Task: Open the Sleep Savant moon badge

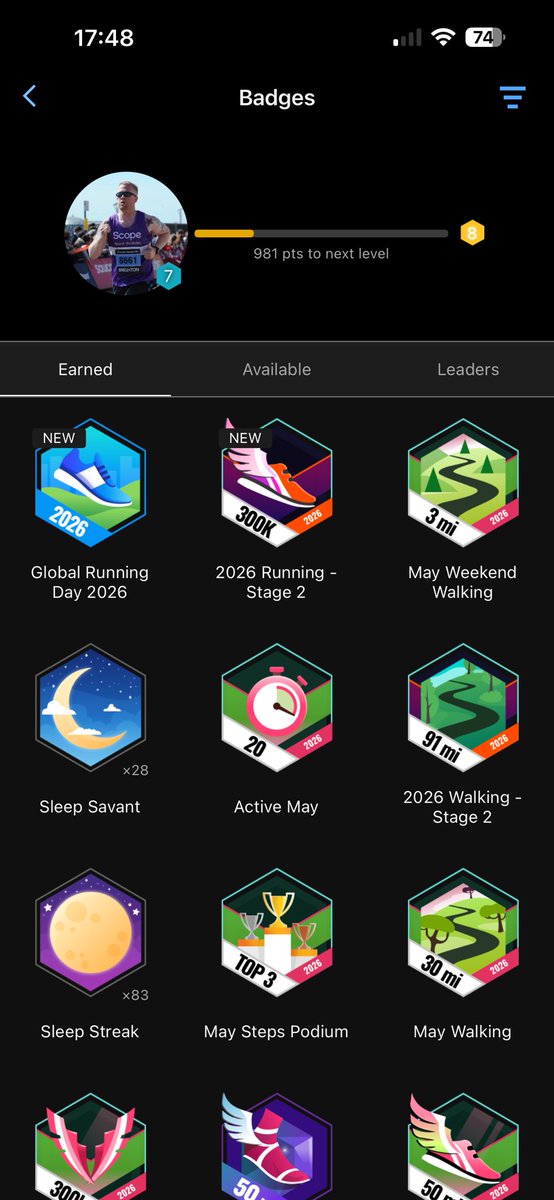Action: coord(90,710)
